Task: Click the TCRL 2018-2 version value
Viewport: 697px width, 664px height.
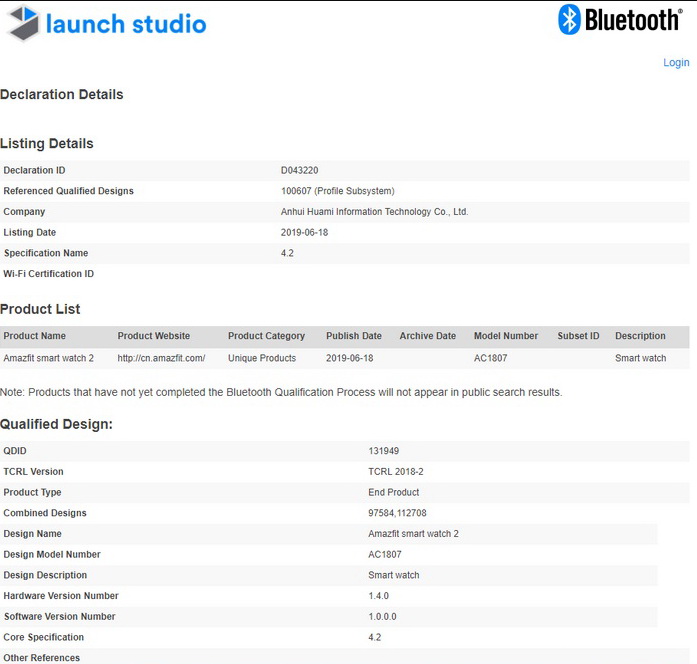Action: tap(396, 472)
